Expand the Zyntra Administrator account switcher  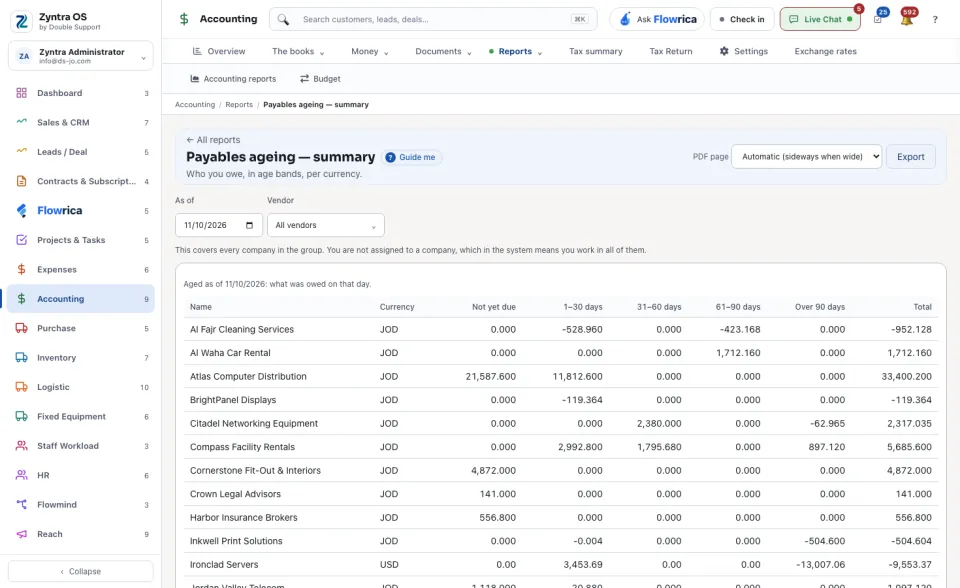[x=81, y=56]
